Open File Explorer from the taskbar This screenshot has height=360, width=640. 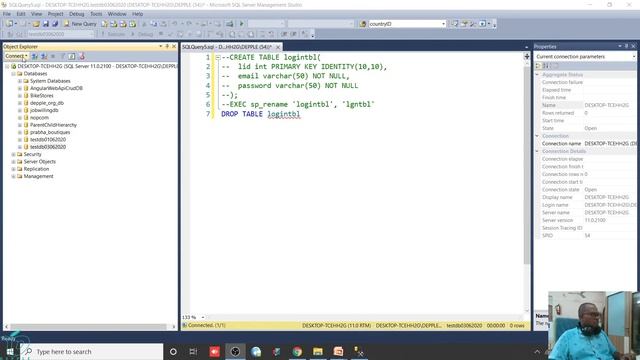pyautogui.click(x=318, y=351)
